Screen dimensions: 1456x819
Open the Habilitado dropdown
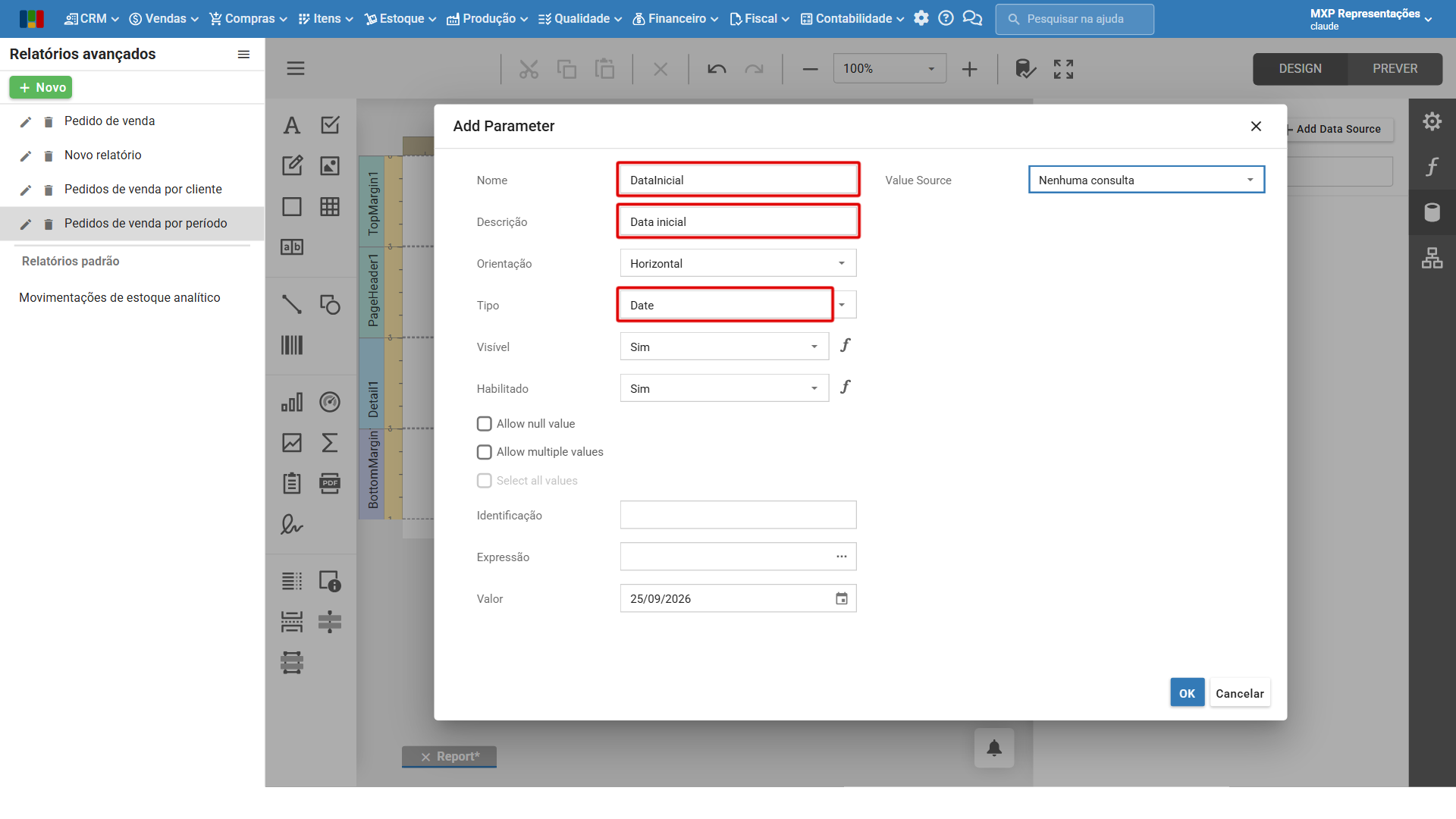pos(724,388)
